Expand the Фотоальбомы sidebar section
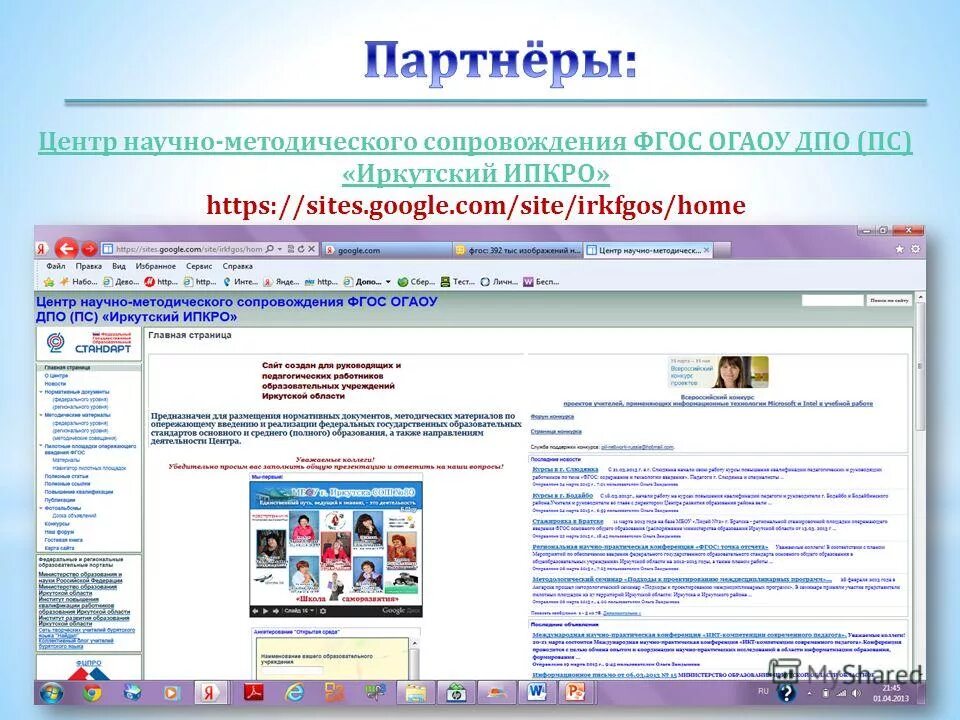 click(x=41, y=507)
